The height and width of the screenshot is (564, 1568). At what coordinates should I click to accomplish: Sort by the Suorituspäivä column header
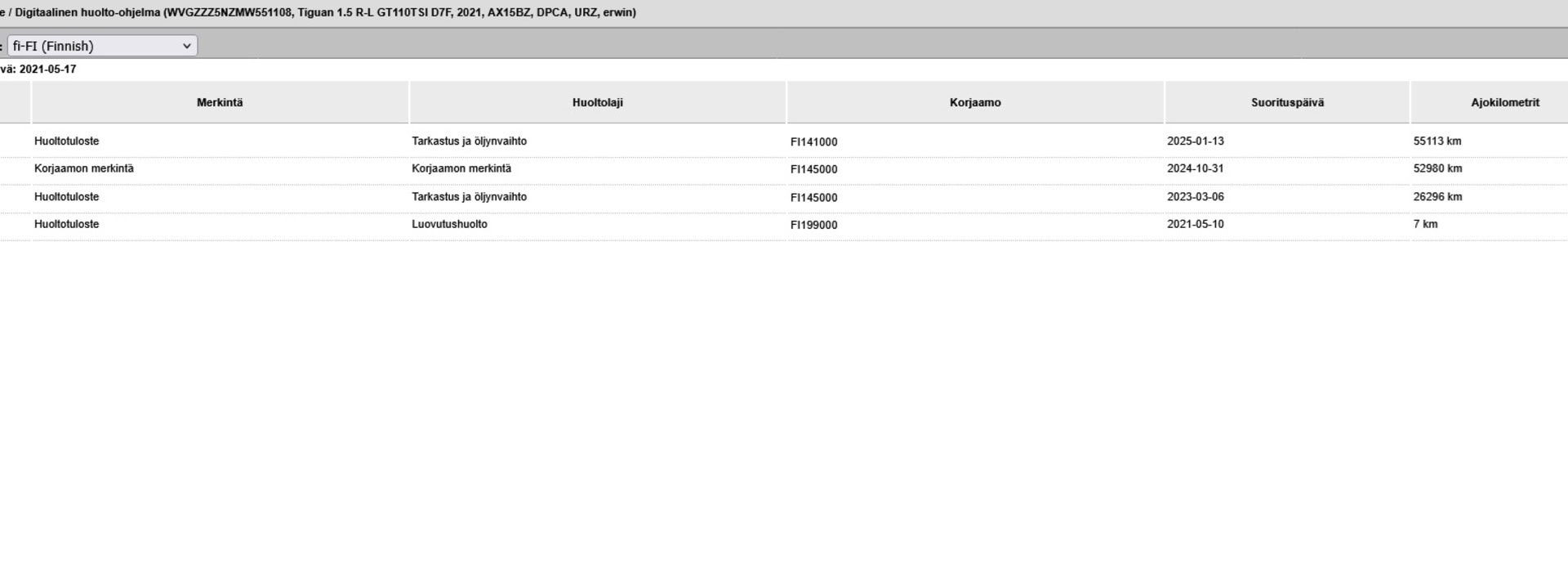pyautogui.click(x=1287, y=102)
